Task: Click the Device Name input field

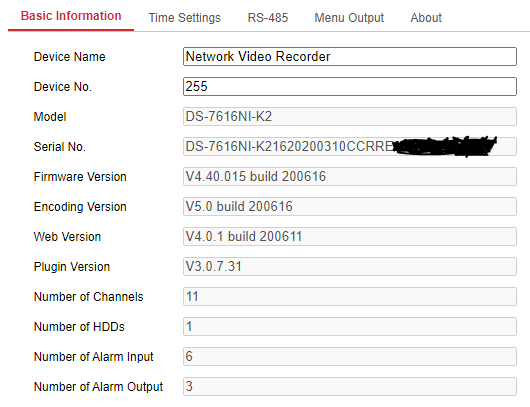Action: pyautogui.click(x=350, y=56)
